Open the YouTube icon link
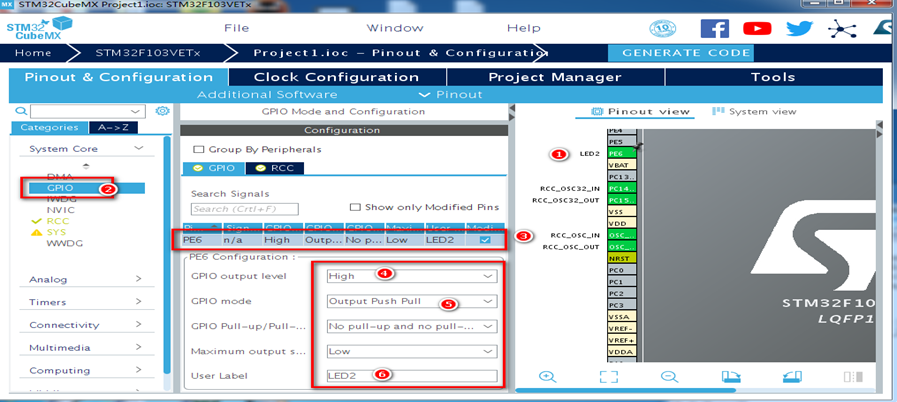 point(757,28)
